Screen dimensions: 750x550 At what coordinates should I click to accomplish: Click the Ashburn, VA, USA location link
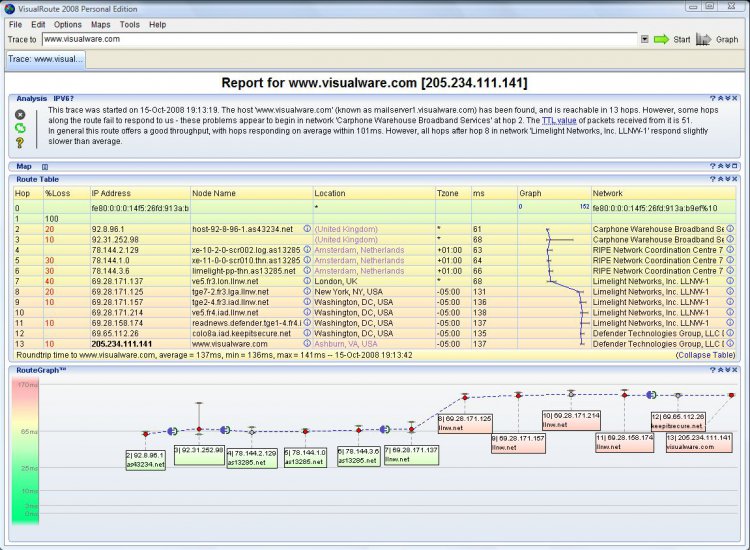click(x=345, y=344)
